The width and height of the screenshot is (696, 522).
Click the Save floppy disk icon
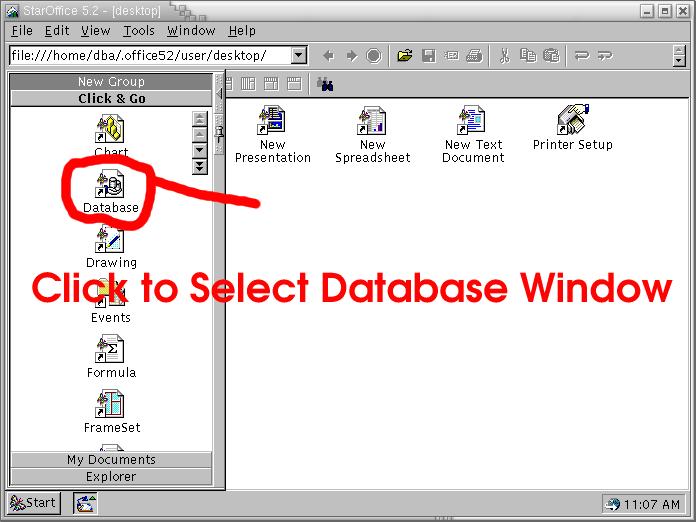pyautogui.click(x=429, y=56)
